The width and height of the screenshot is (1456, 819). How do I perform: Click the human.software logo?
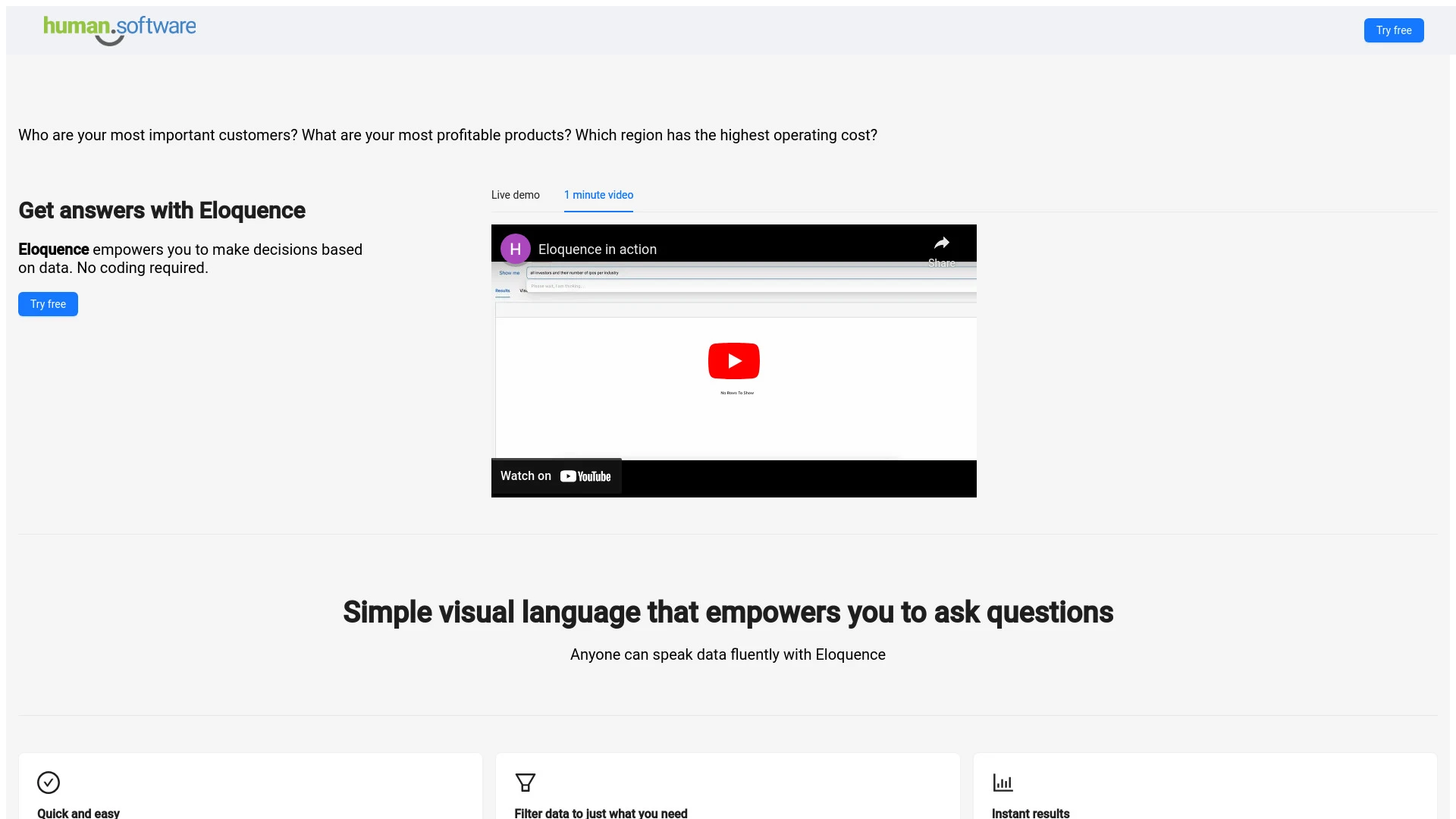pyautogui.click(x=119, y=29)
